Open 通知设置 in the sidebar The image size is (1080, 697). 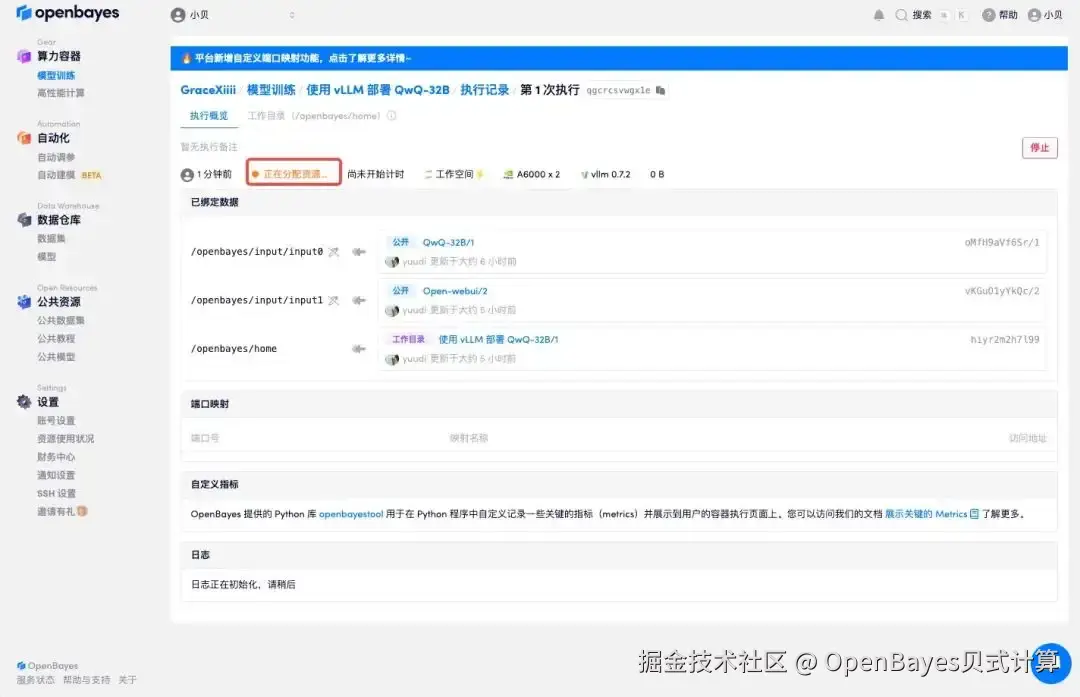click(56, 475)
